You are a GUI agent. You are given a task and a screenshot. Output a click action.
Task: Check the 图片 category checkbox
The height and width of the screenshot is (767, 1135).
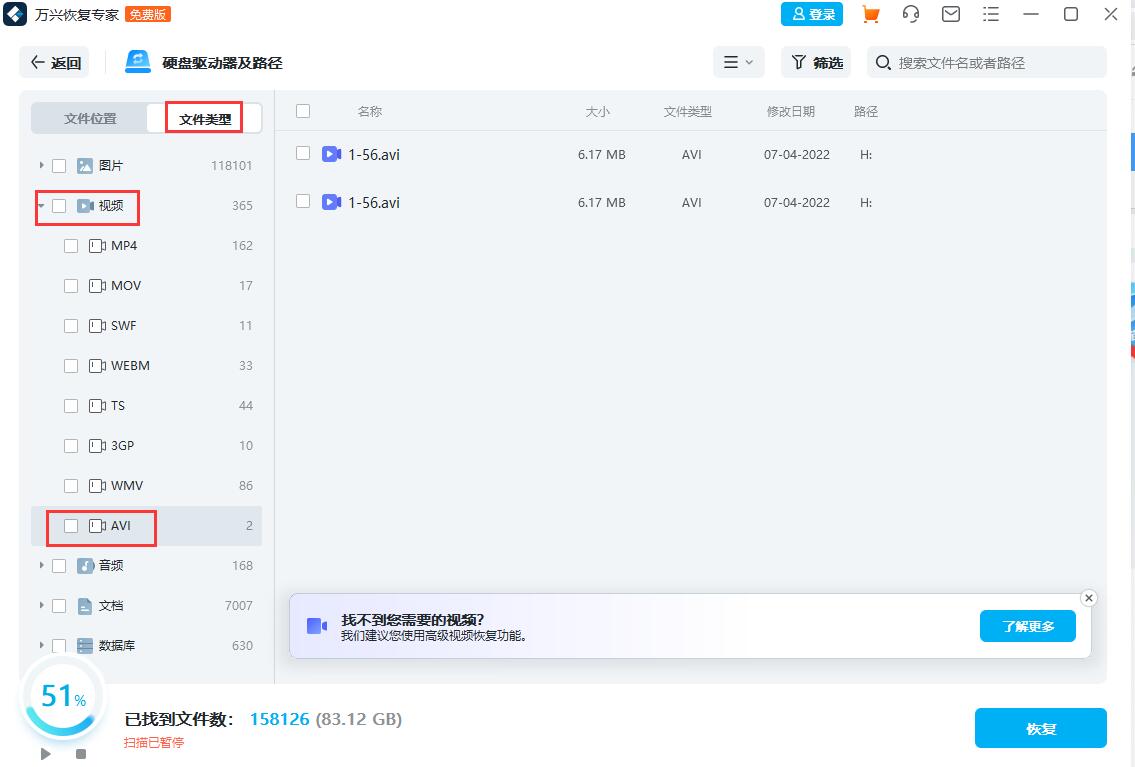pyautogui.click(x=59, y=166)
